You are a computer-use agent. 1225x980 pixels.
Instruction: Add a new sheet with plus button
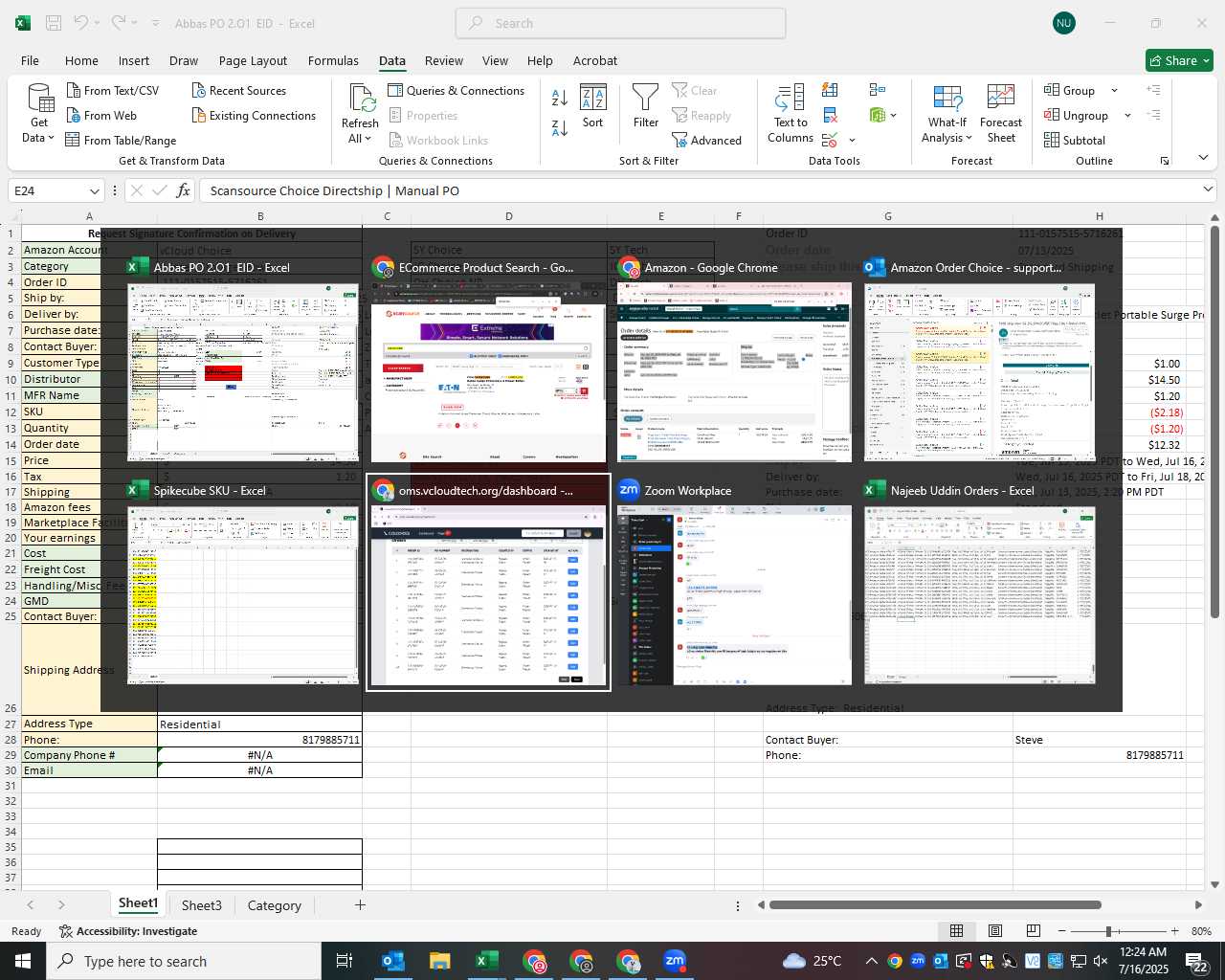[x=360, y=904]
